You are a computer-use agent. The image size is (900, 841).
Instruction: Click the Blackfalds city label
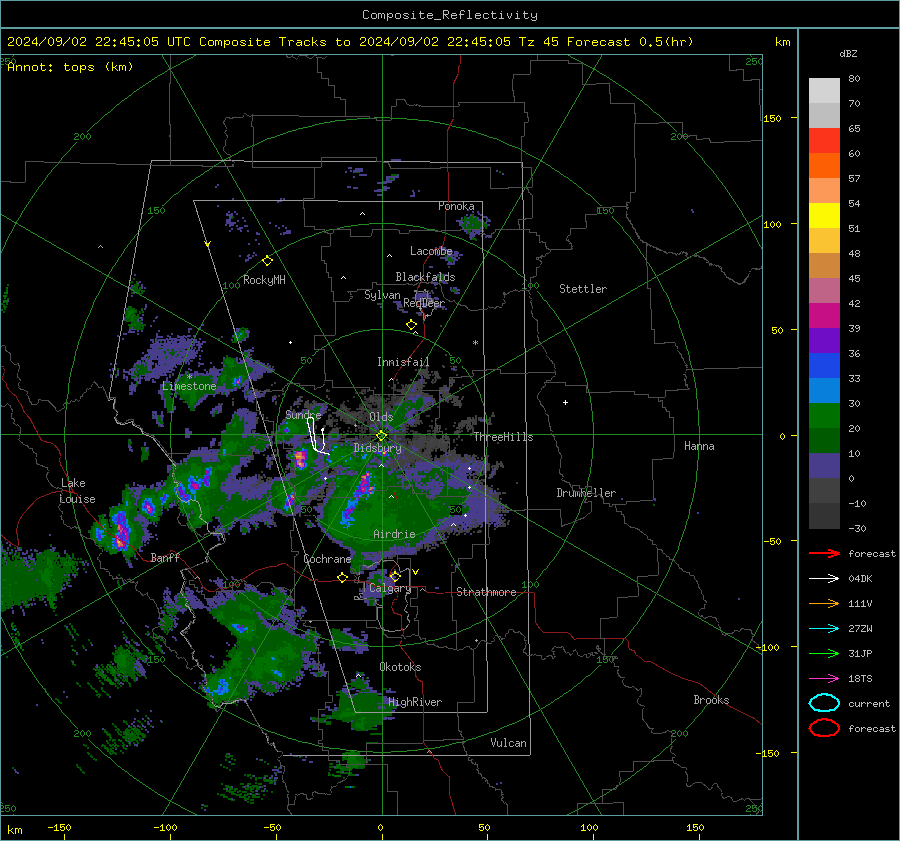[x=425, y=277]
